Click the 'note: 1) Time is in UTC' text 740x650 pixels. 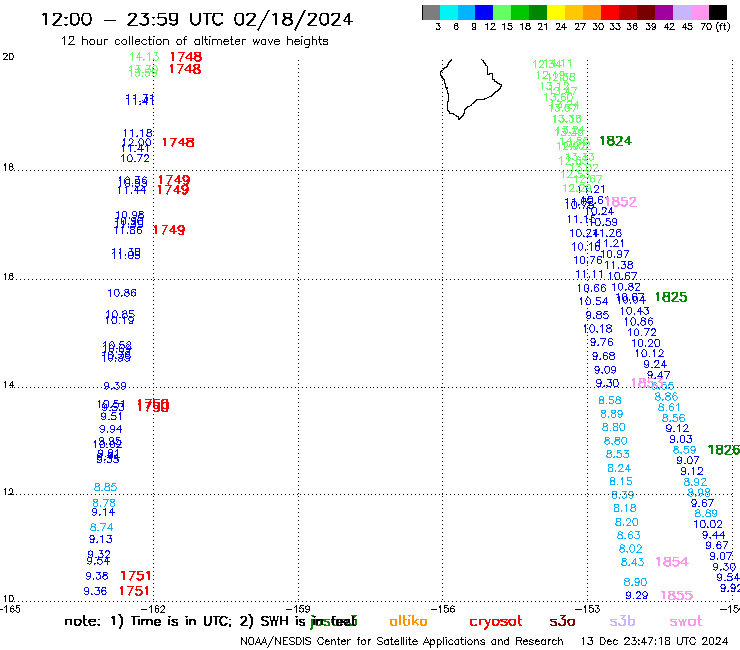click(x=147, y=621)
